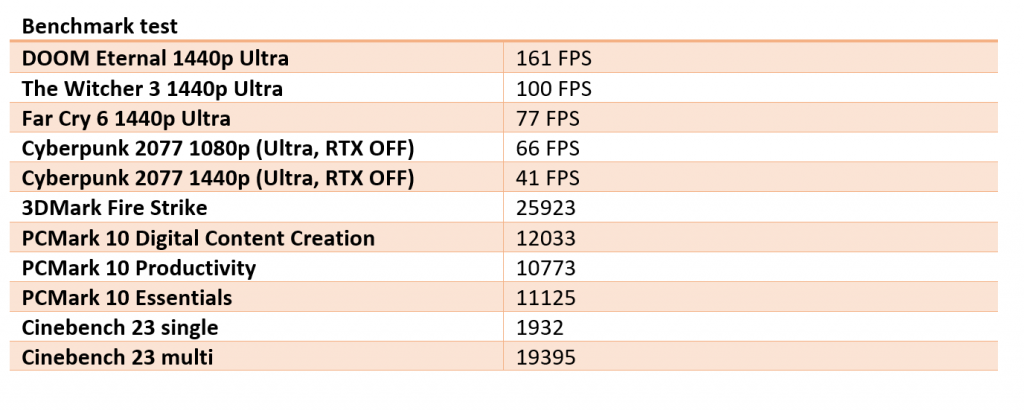This screenshot has width=1024, height=410.
Task: Click the 66 FPS result value
Action: click(x=548, y=148)
